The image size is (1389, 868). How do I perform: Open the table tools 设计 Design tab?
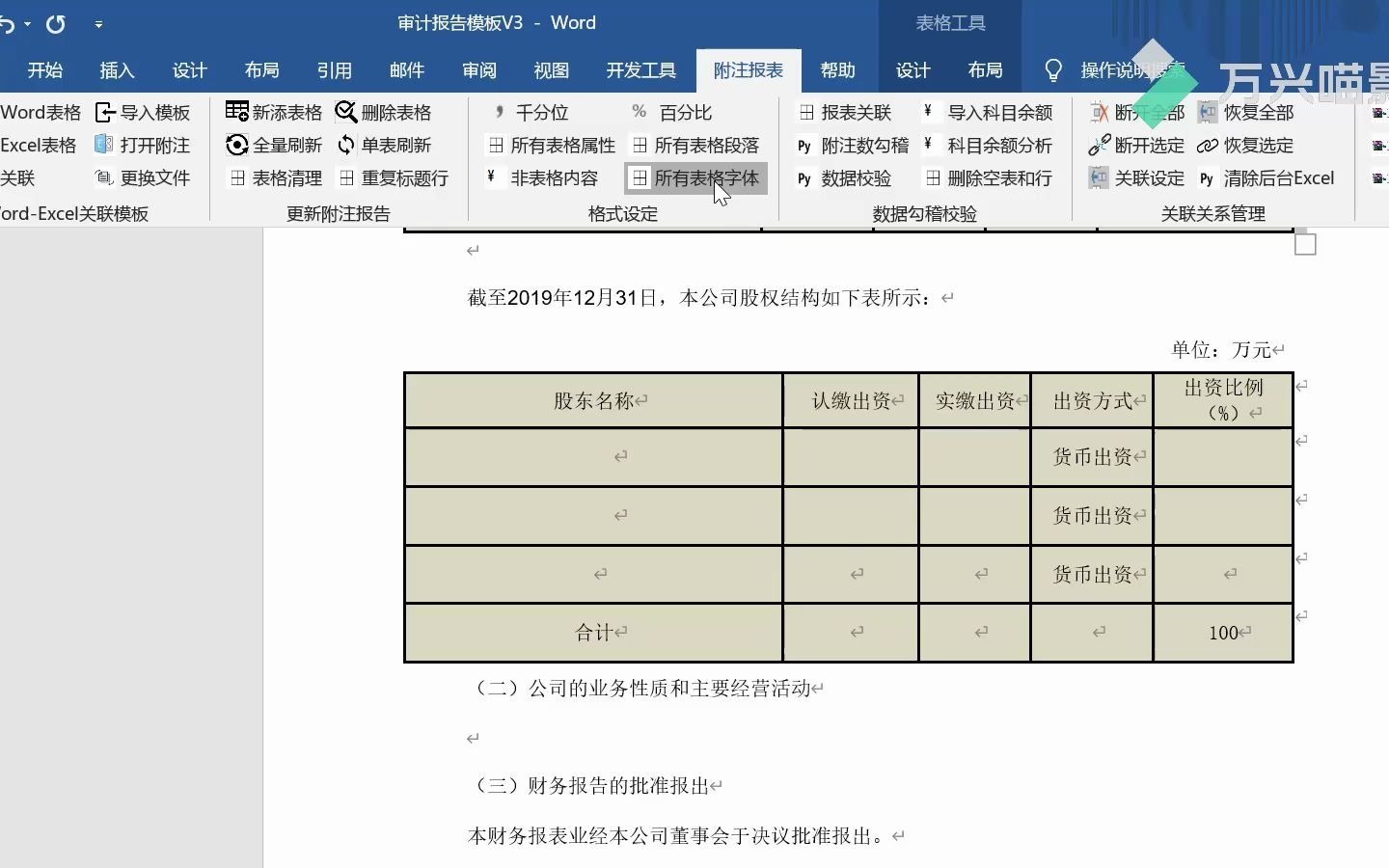pos(913,70)
